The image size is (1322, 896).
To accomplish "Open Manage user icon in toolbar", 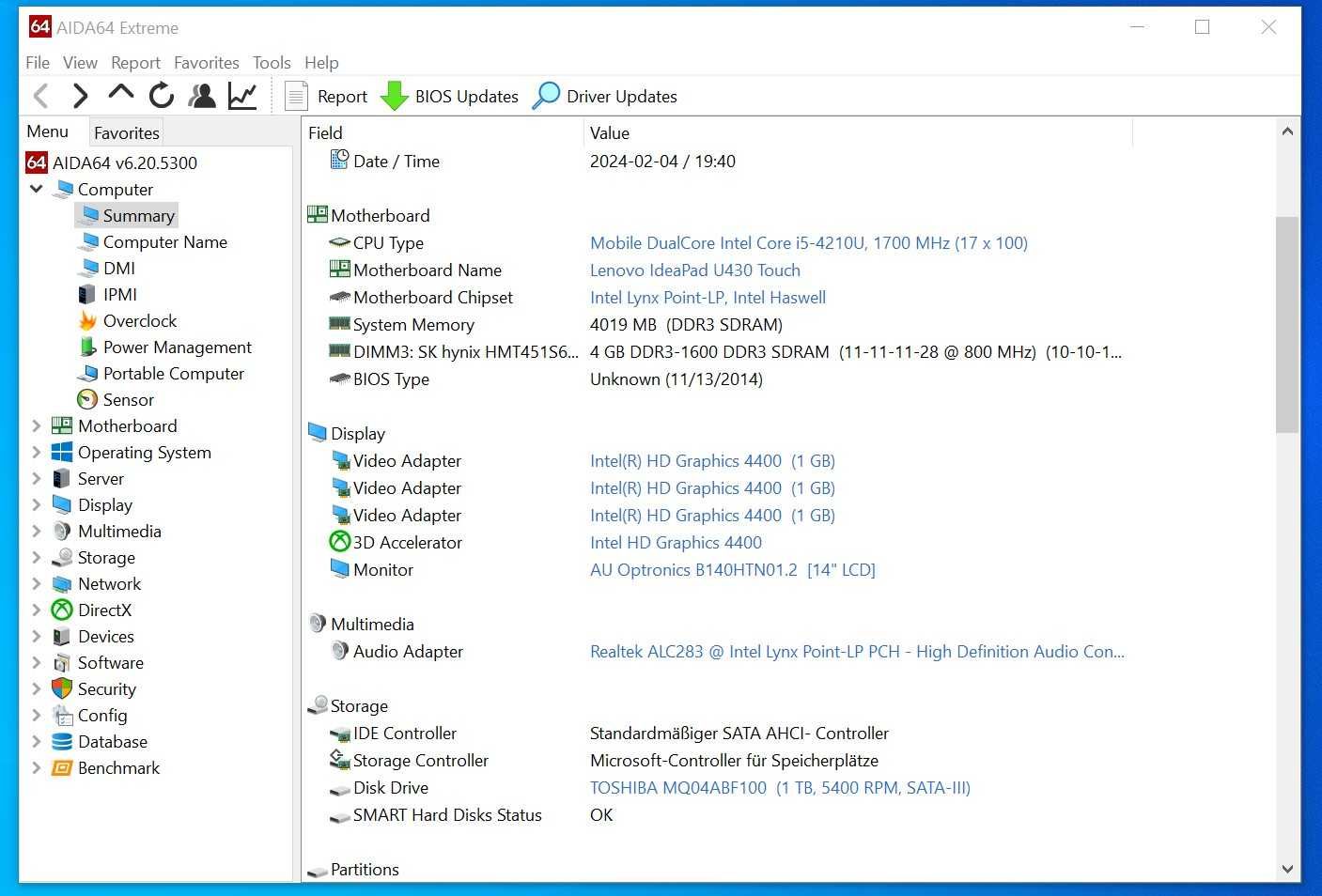I will click(x=202, y=96).
